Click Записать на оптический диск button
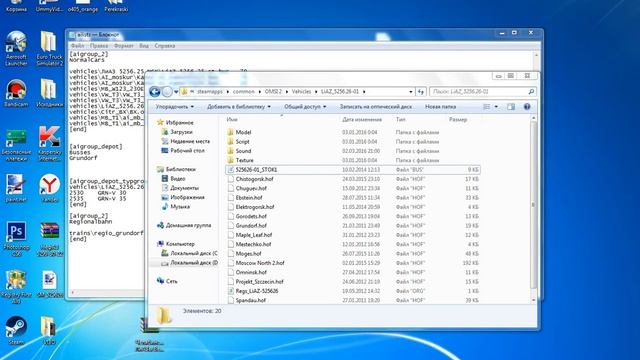640x360 pixels. click(376, 107)
